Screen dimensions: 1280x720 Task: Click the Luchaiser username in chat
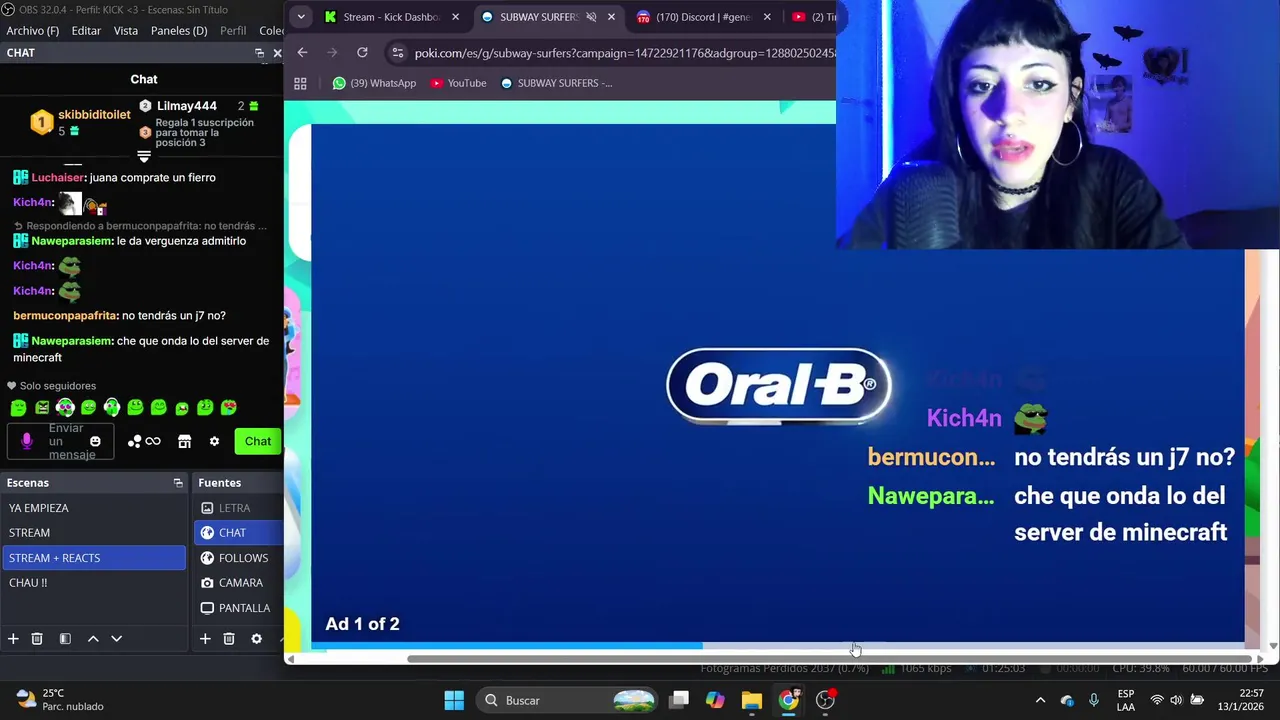pos(58,178)
